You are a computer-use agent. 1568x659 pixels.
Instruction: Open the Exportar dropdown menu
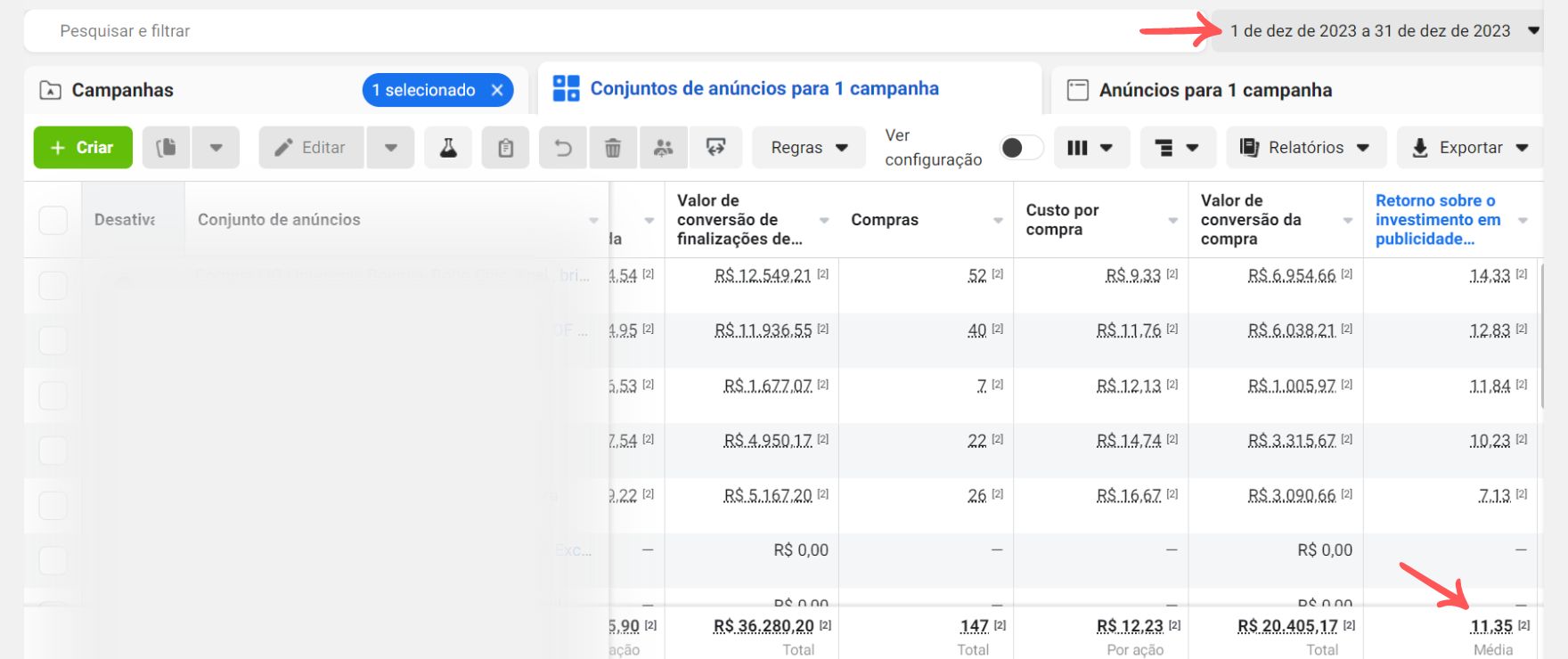point(1469,148)
